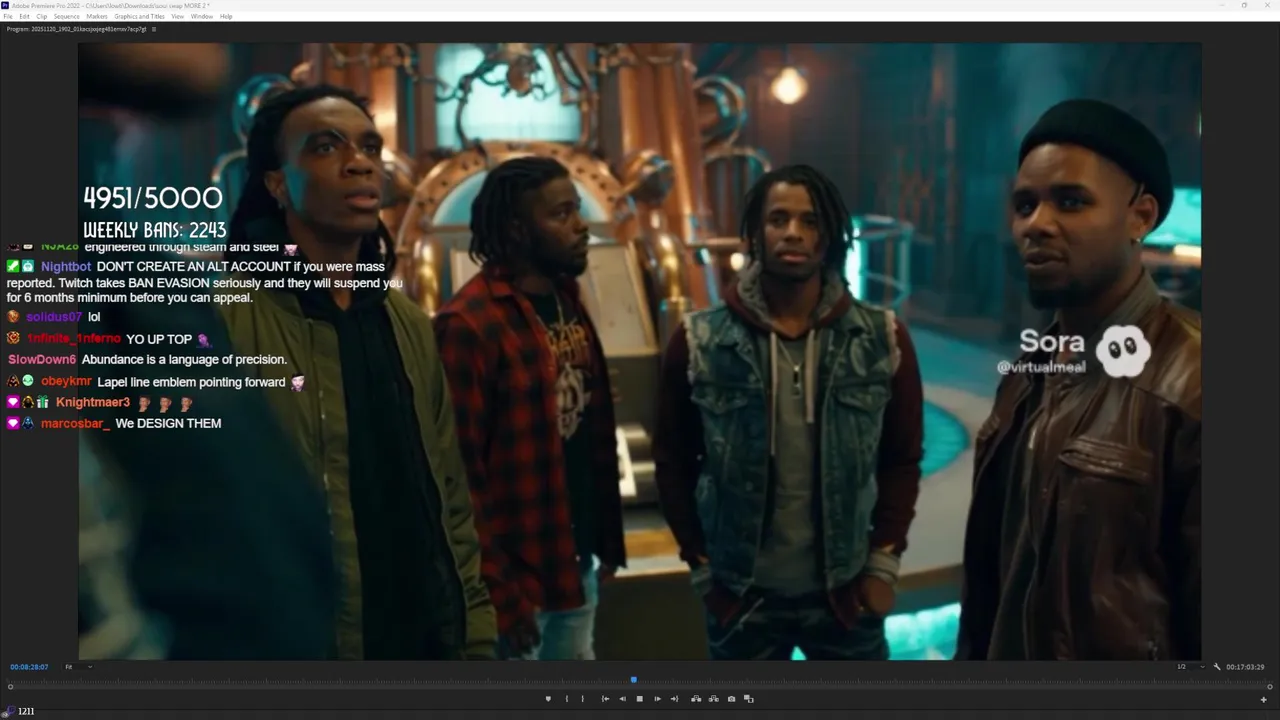Open the View menu
The image size is (1280, 720).
pyautogui.click(x=177, y=16)
